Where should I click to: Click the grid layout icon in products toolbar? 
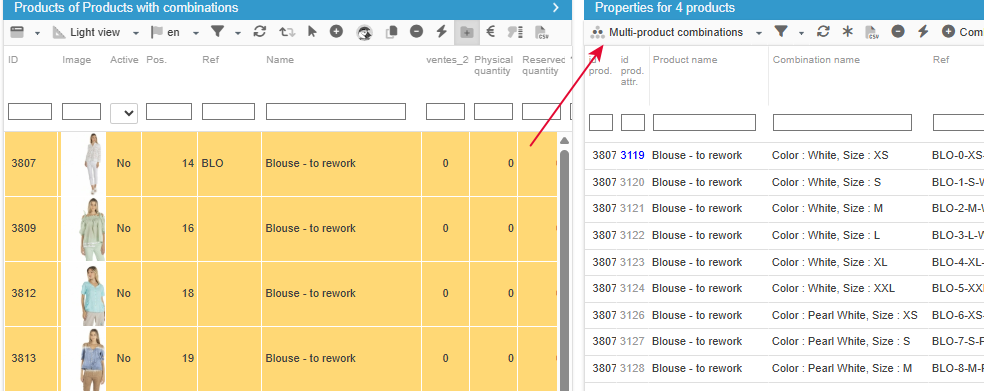click(x=17, y=32)
